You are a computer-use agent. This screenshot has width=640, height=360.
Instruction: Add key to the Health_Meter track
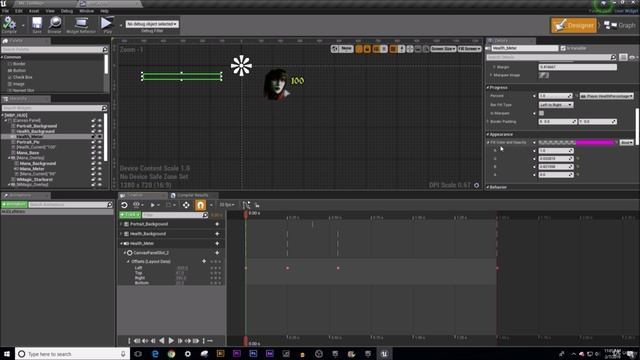pyautogui.click(x=217, y=243)
